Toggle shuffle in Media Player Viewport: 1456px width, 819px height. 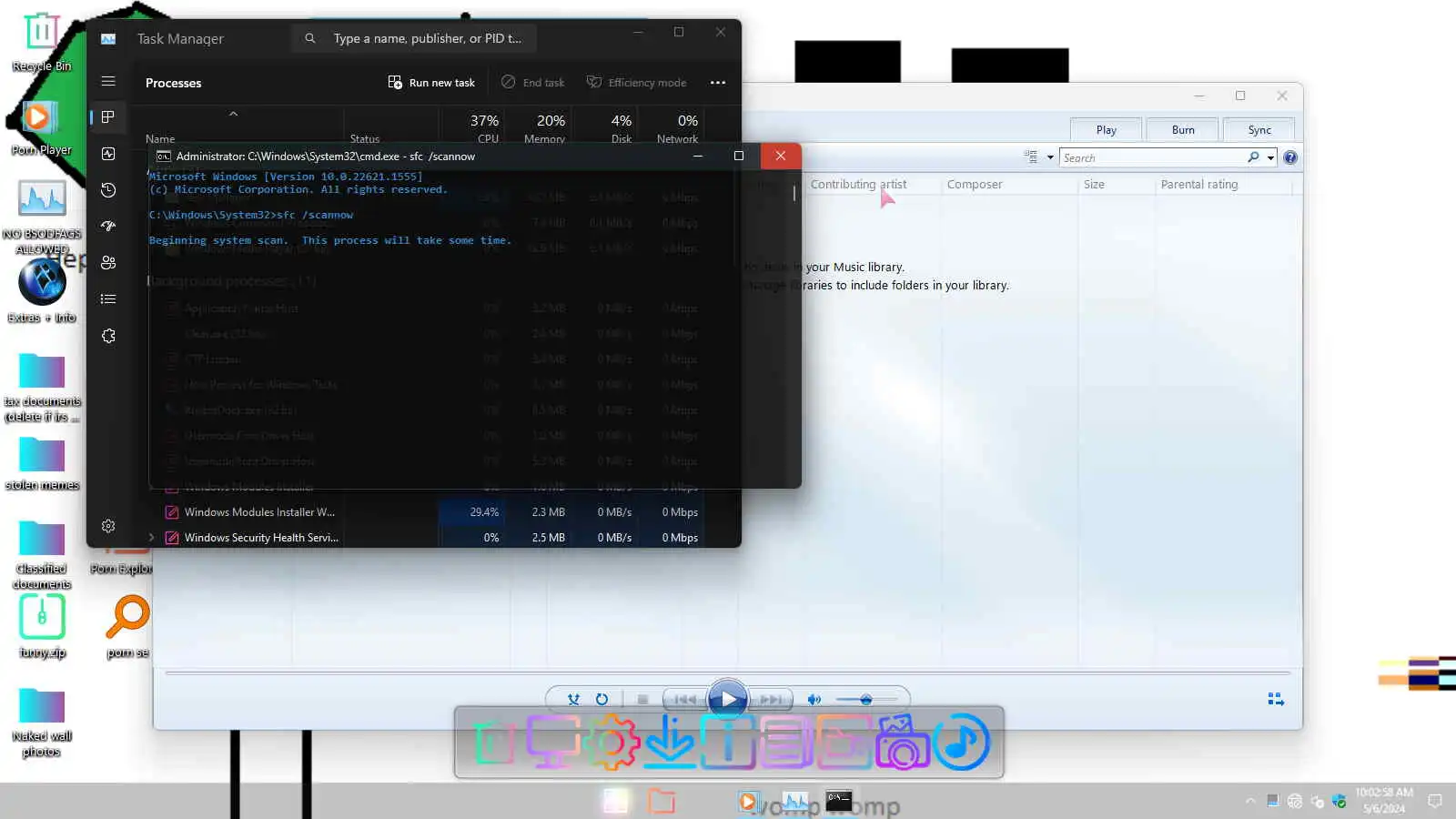pyautogui.click(x=573, y=699)
